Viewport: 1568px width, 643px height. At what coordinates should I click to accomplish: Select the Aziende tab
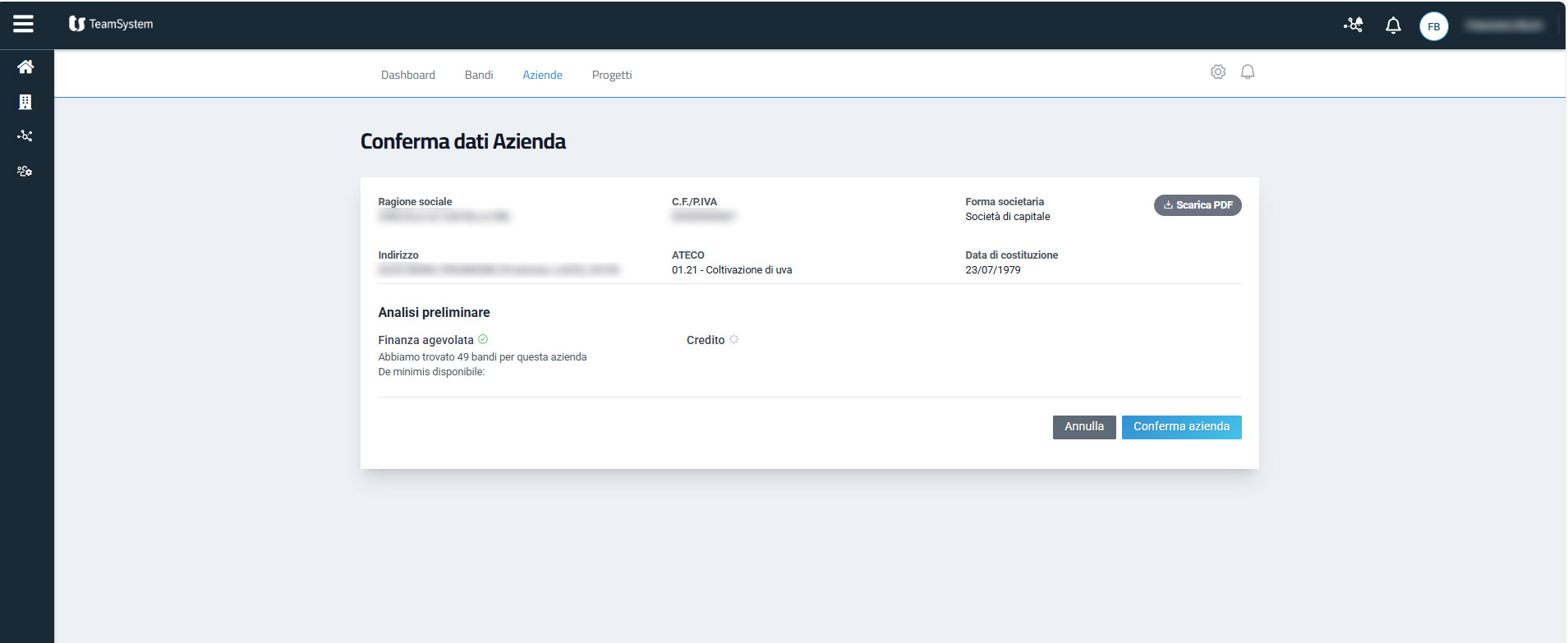click(x=542, y=75)
